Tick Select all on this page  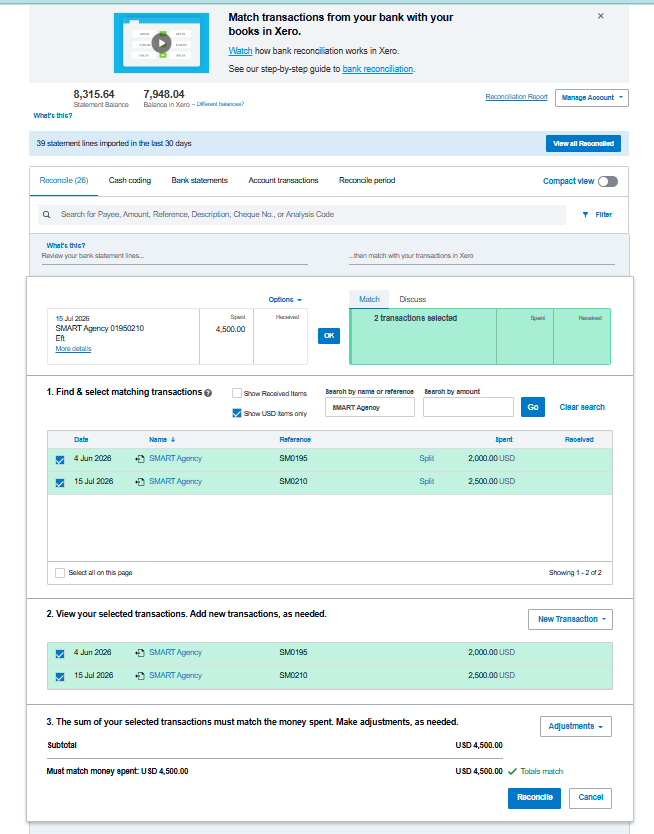(x=60, y=573)
